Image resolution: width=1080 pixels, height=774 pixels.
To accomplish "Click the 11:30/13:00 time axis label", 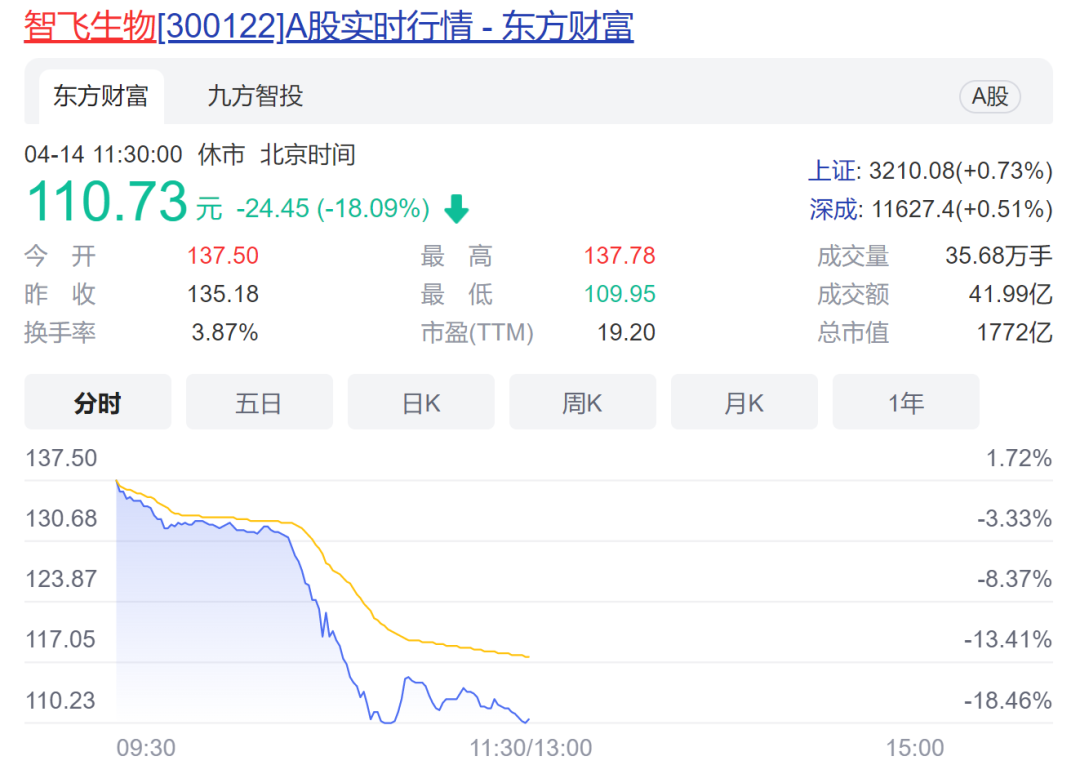I will 531,748.
